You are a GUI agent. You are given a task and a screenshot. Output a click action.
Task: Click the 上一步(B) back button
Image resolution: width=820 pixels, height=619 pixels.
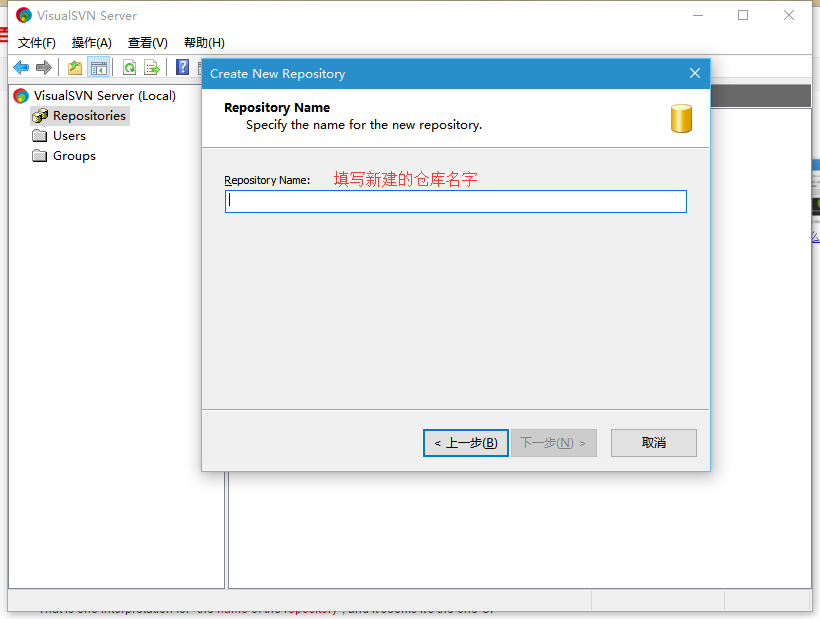point(465,443)
